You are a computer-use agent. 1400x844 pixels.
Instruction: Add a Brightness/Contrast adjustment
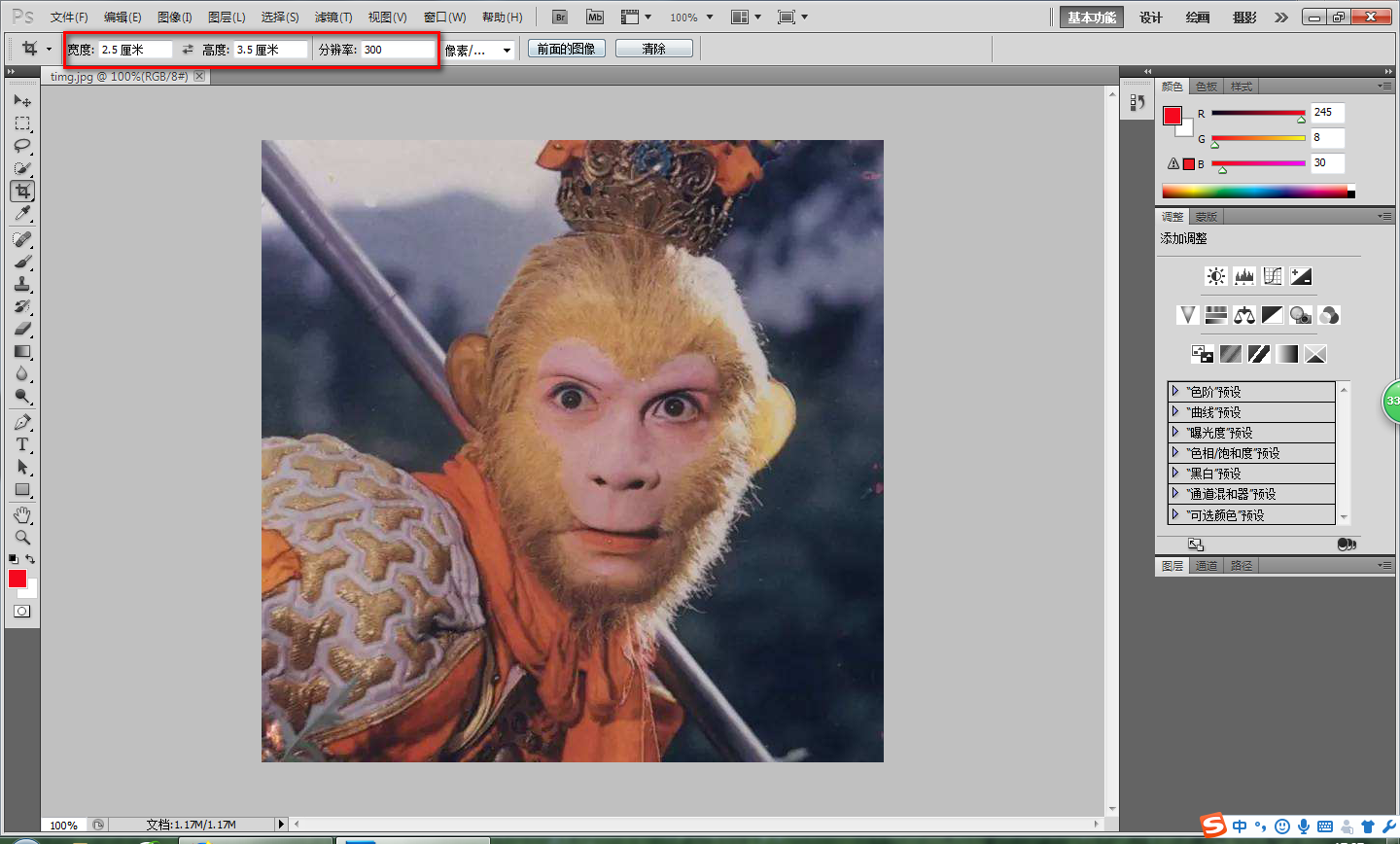1216,276
